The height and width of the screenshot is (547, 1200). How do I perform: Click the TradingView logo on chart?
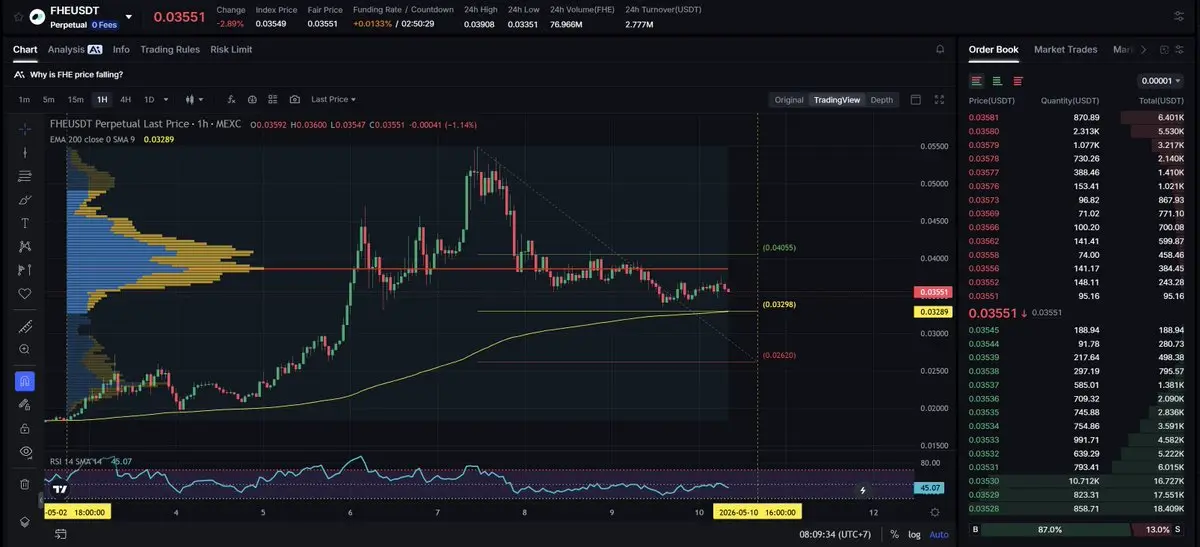click(60, 490)
